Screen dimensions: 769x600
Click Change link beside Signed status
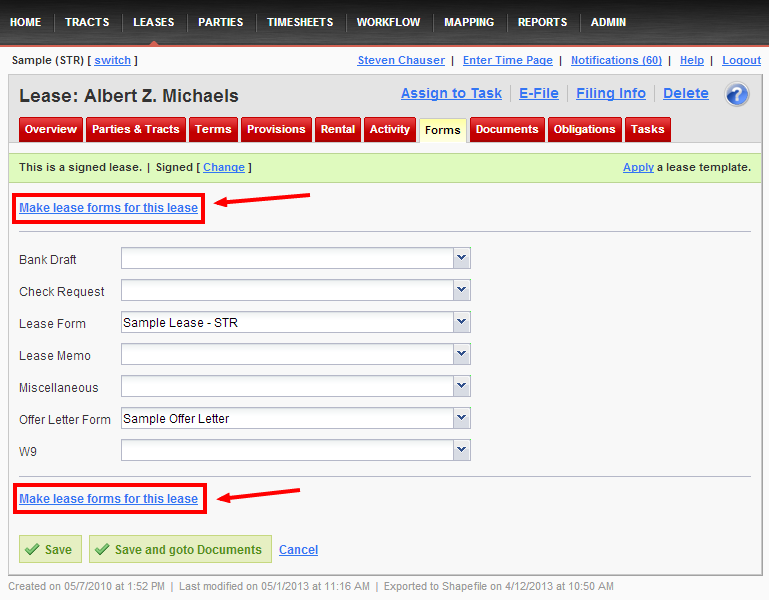click(x=223, y=167)
